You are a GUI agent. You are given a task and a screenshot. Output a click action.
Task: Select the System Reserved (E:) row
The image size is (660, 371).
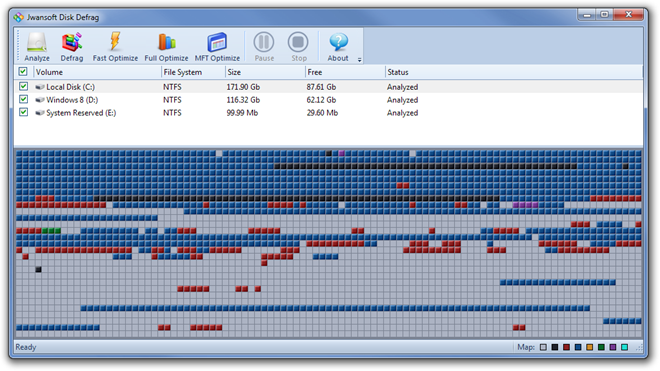coord(328,113)
